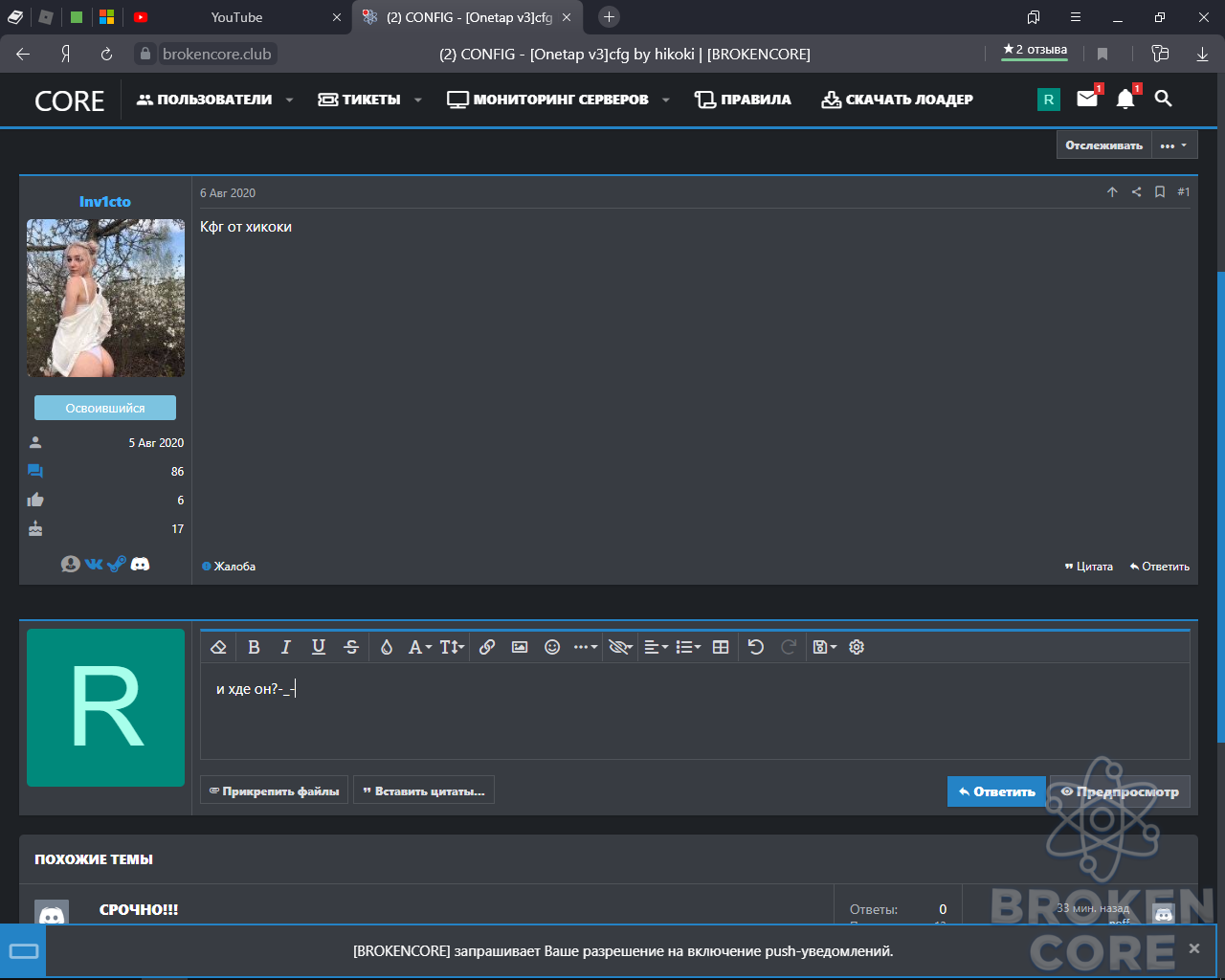Screen dimensions: 1225x980
Task: Expand the more insert options dropdown
Action: (586, 647)
